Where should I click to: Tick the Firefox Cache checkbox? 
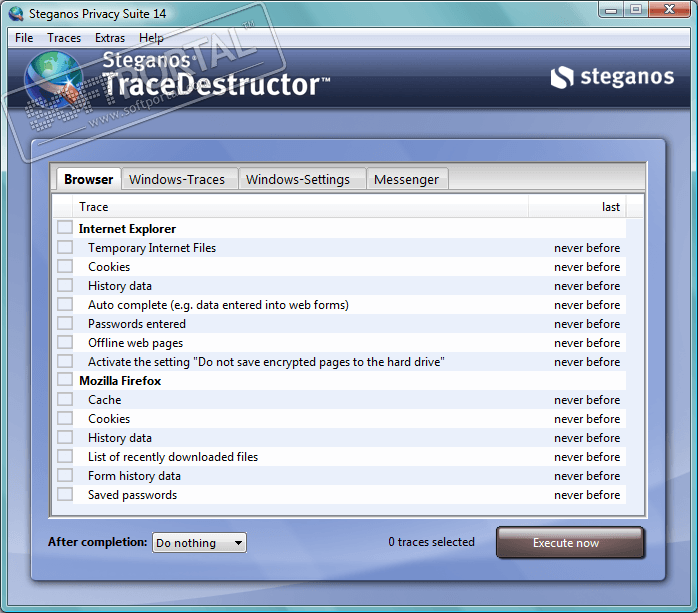[65, 399]
